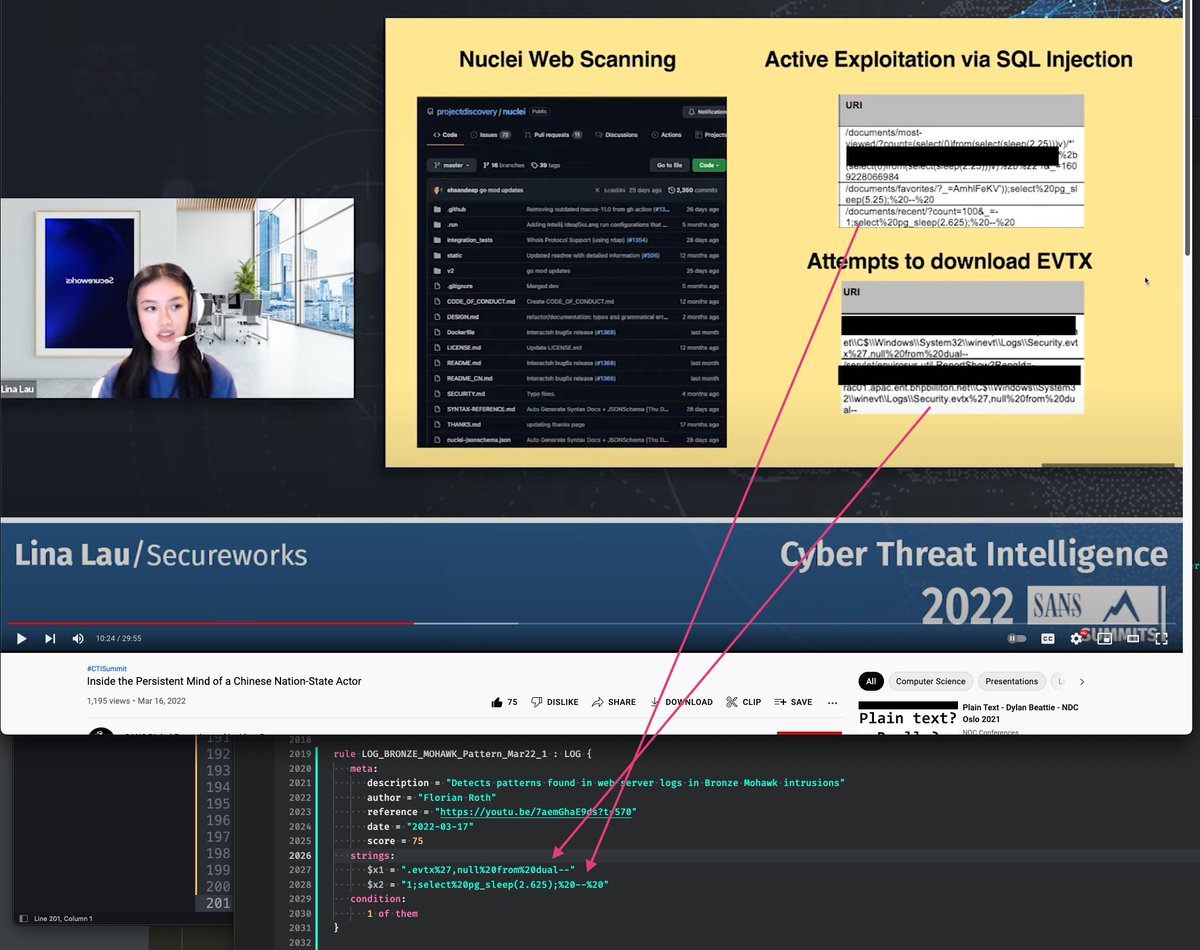Screen dimensions: 1200x950
Task: Click the $x2 string definition line
Action: [x=488, y=885]
